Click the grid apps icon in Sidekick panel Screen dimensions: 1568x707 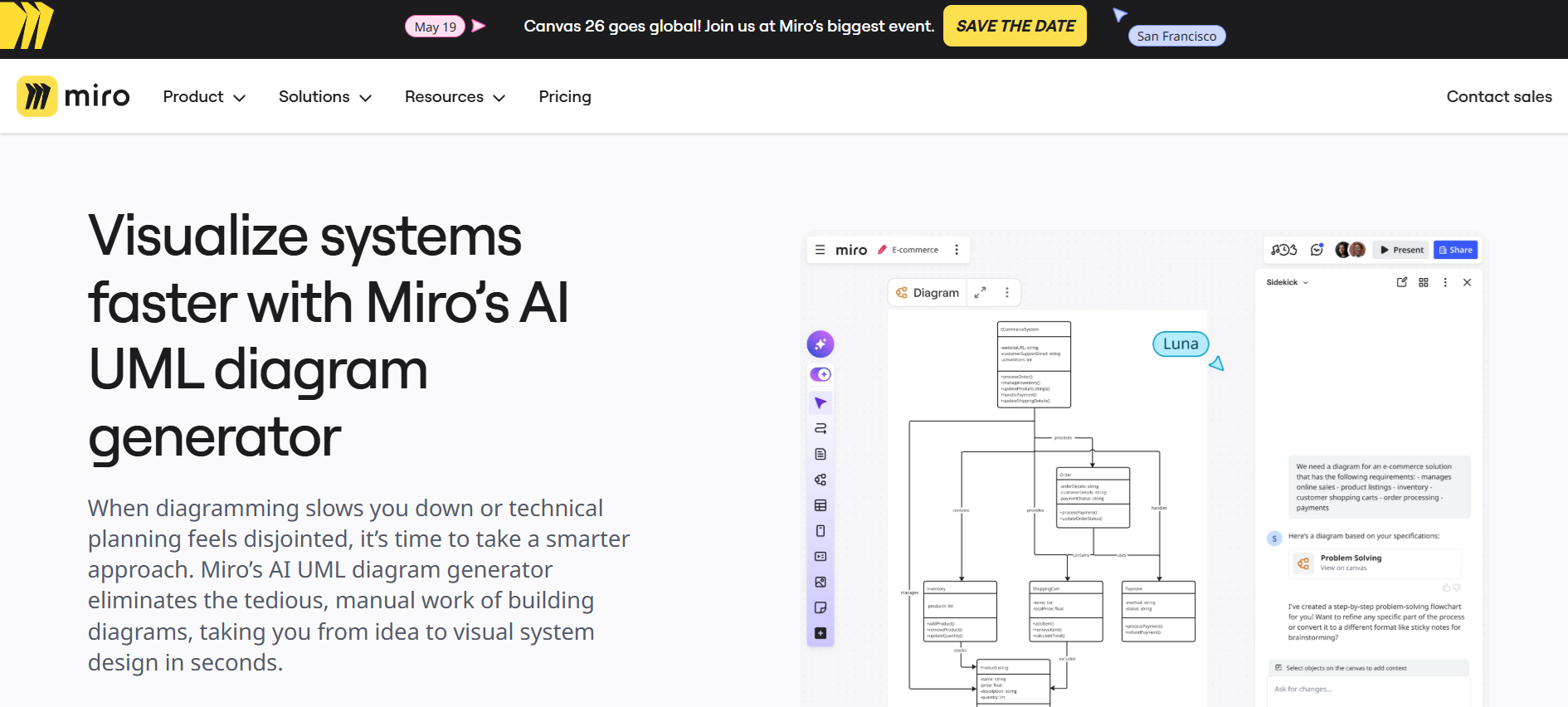1424,282
